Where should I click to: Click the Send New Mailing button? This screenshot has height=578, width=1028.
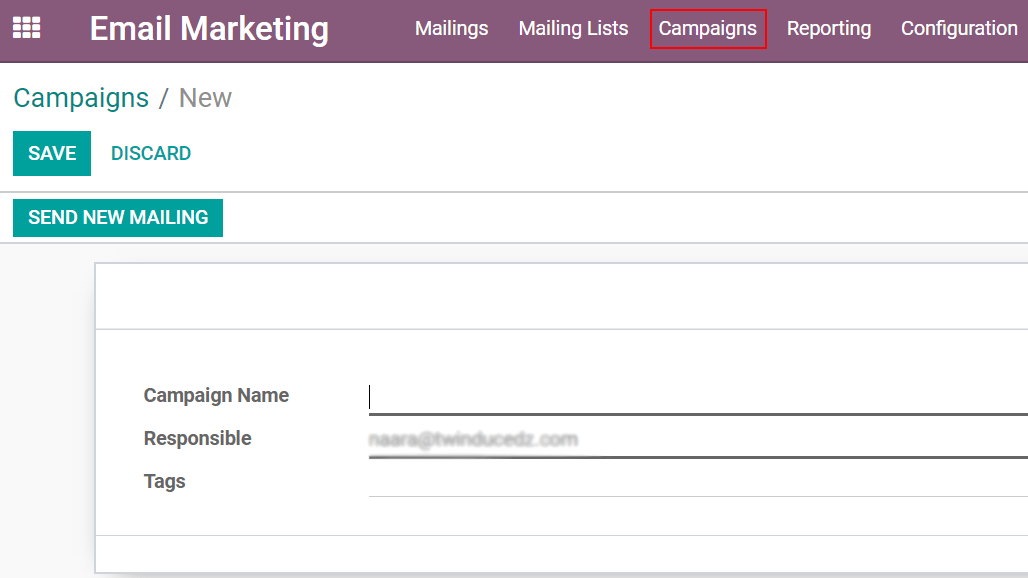[x=118, y=218]
